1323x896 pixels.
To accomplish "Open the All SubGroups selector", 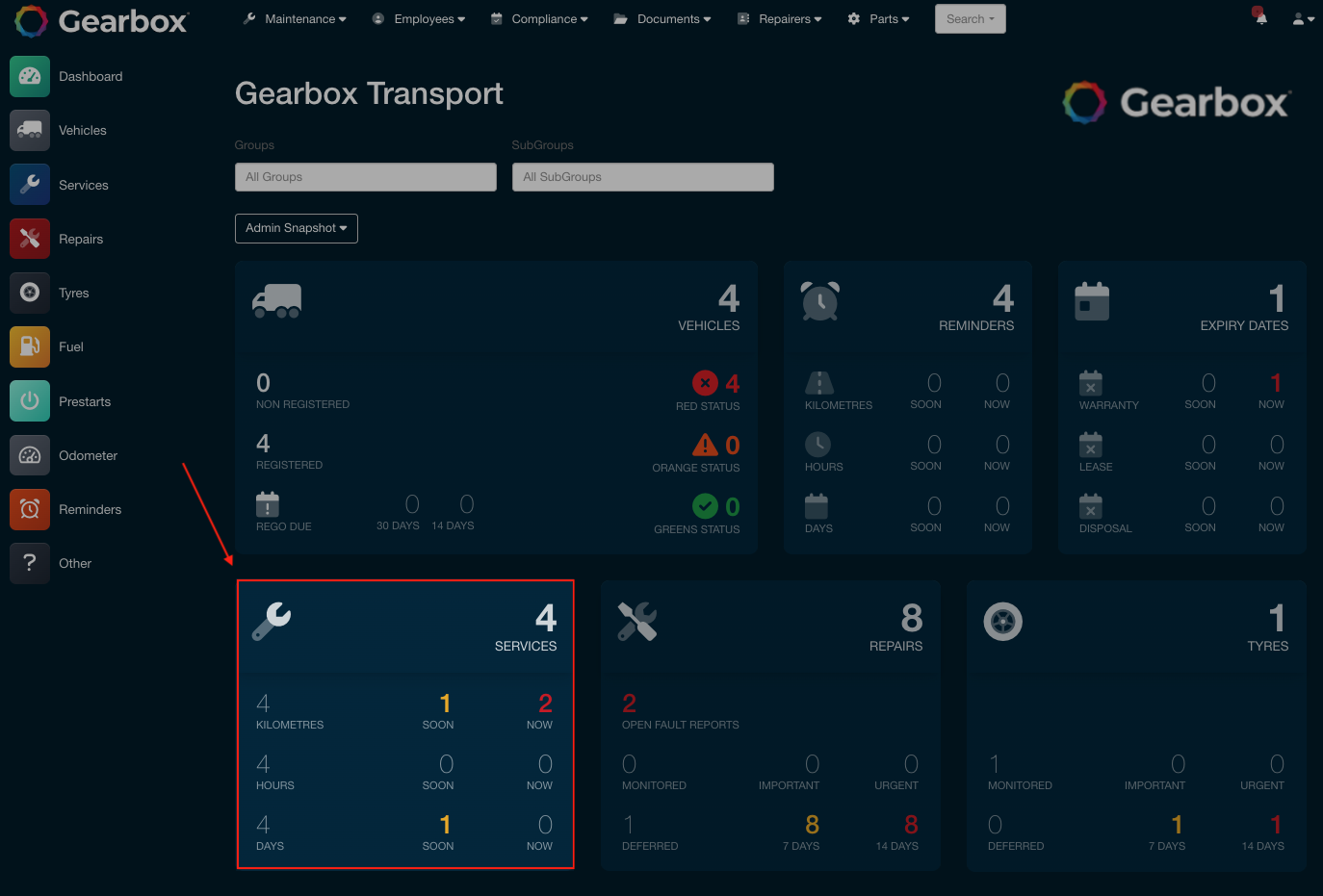I will click(x=643, y=177).
